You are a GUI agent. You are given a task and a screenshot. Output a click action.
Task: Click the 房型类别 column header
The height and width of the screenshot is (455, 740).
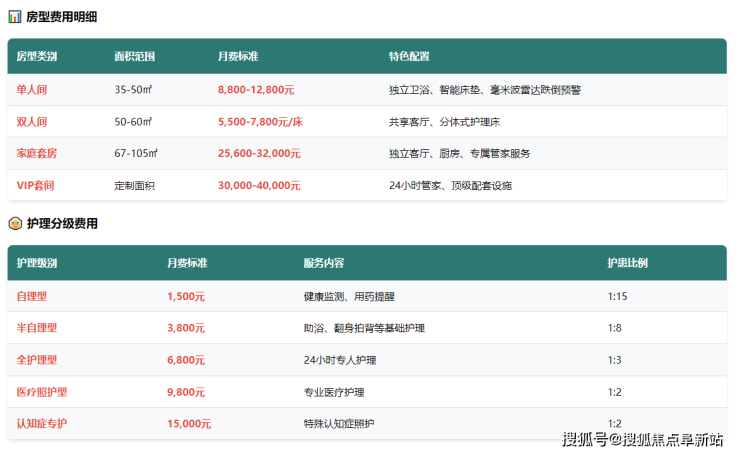pyautogui.click(x=37, y=56)
